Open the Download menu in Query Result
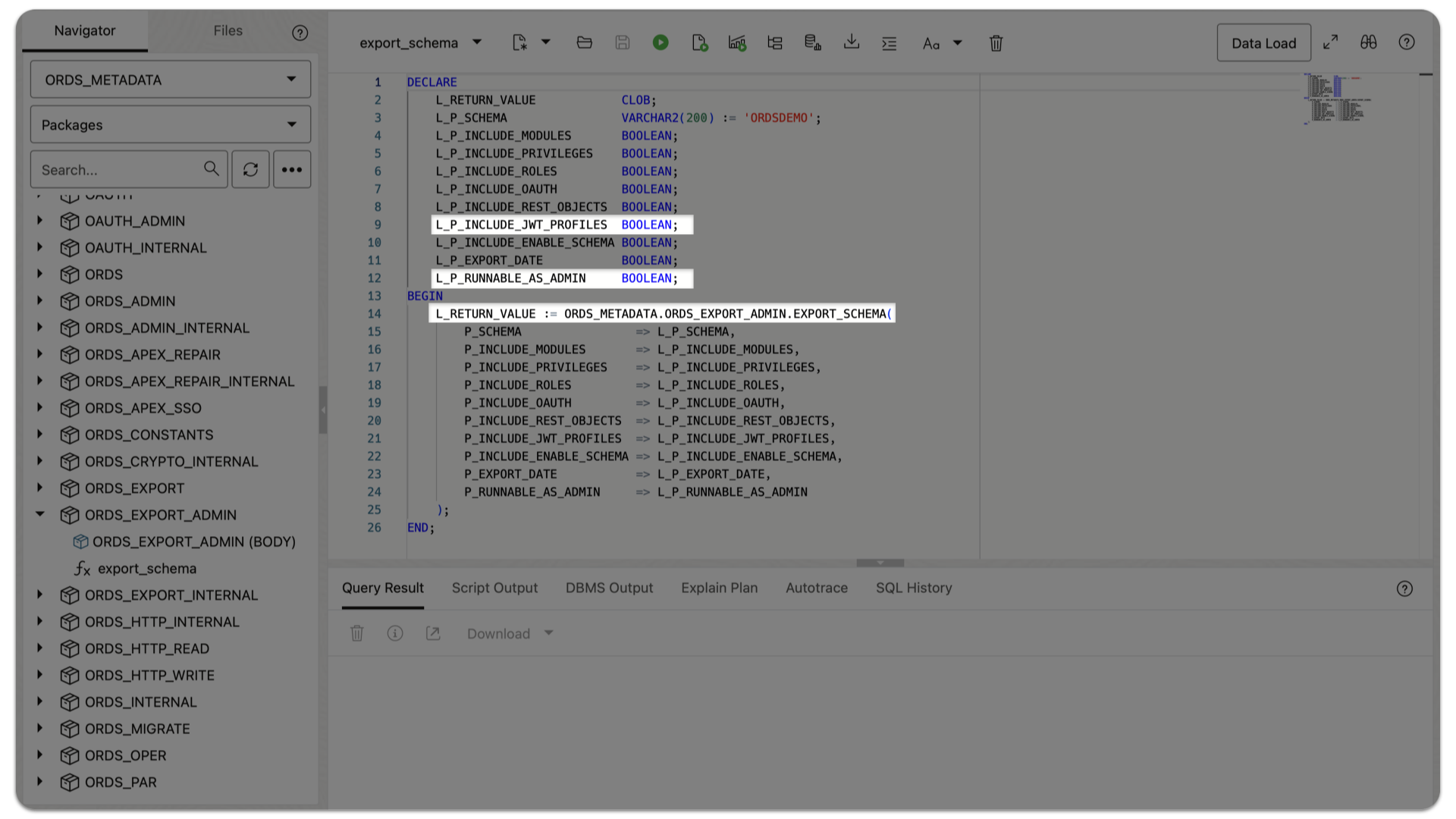The height and width of the screenshot is (819, 1456). 509,633
